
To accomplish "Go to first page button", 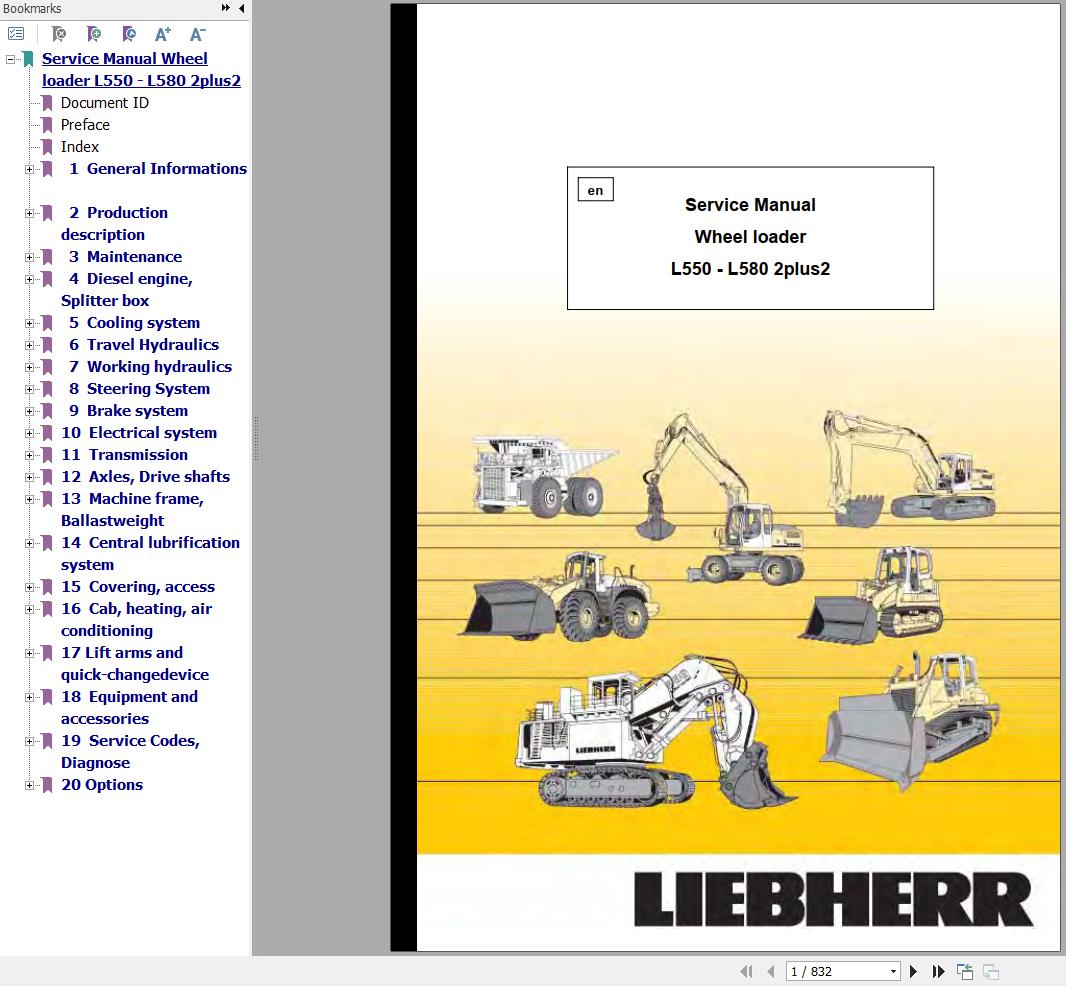I will point(746,971).
